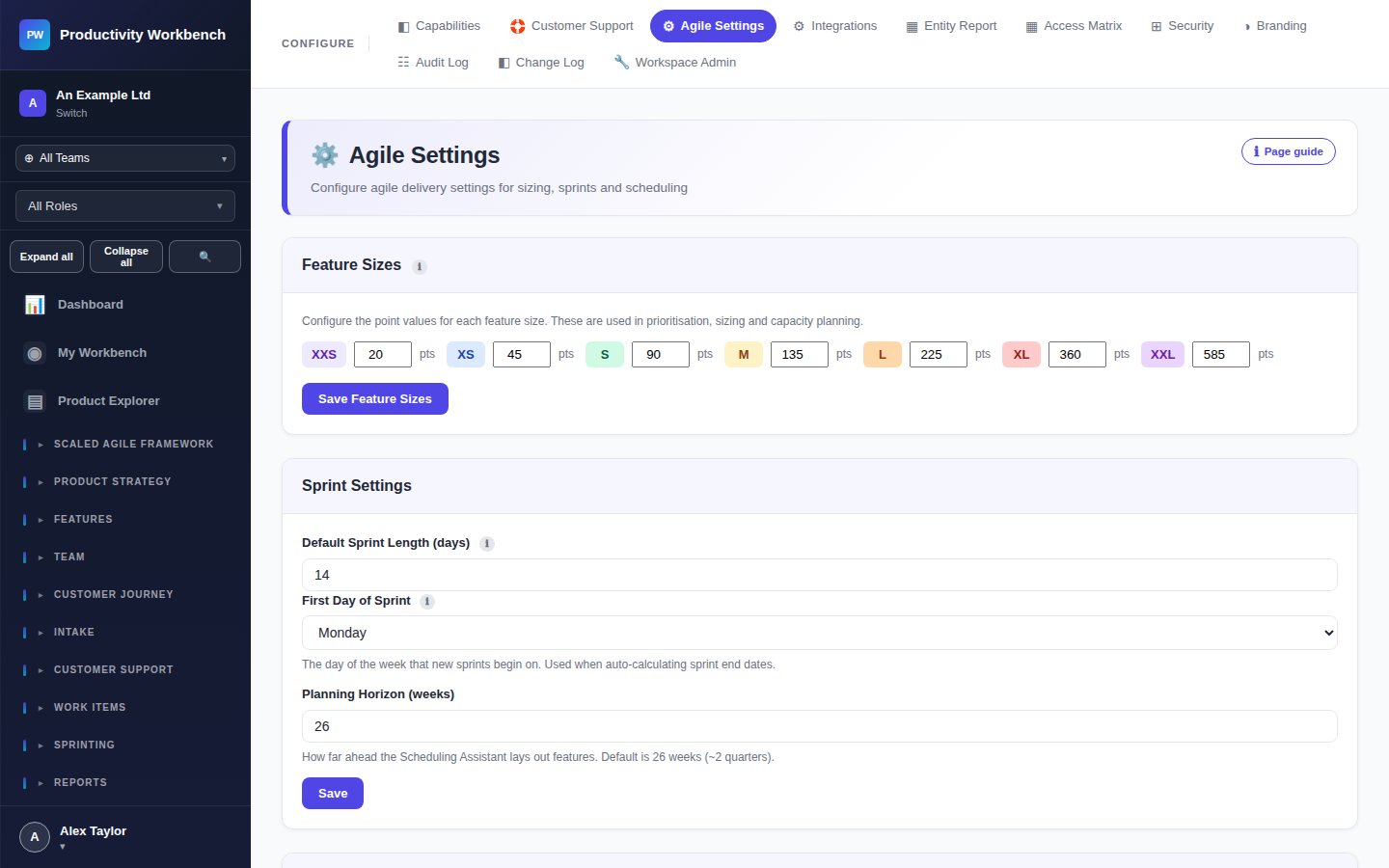Open the All Teams dropdown
This screenshot has height=868, width=1389.
click(x=125, y=158)
